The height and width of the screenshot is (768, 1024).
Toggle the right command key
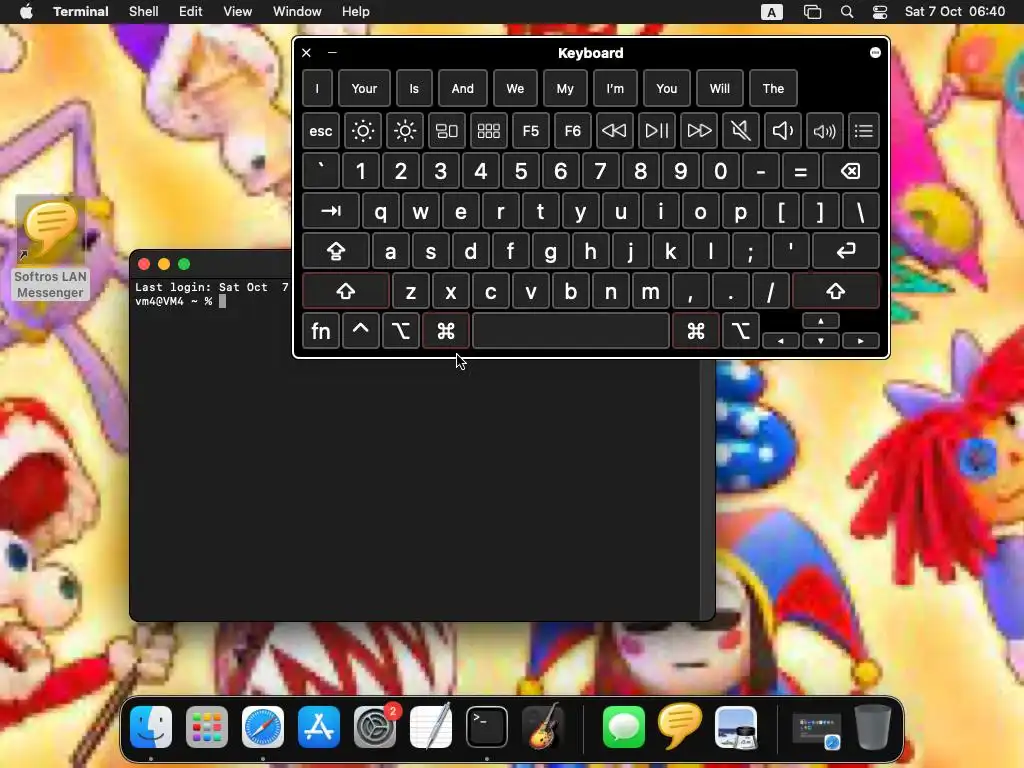696,331
